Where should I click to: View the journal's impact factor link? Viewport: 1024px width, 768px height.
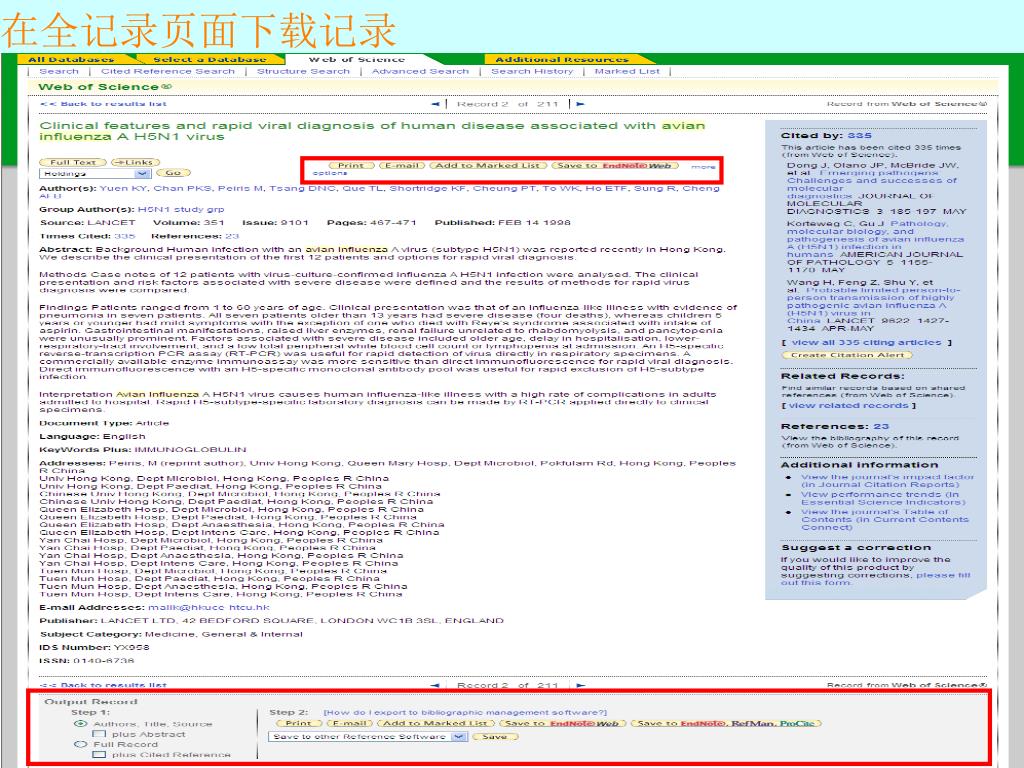888,481
